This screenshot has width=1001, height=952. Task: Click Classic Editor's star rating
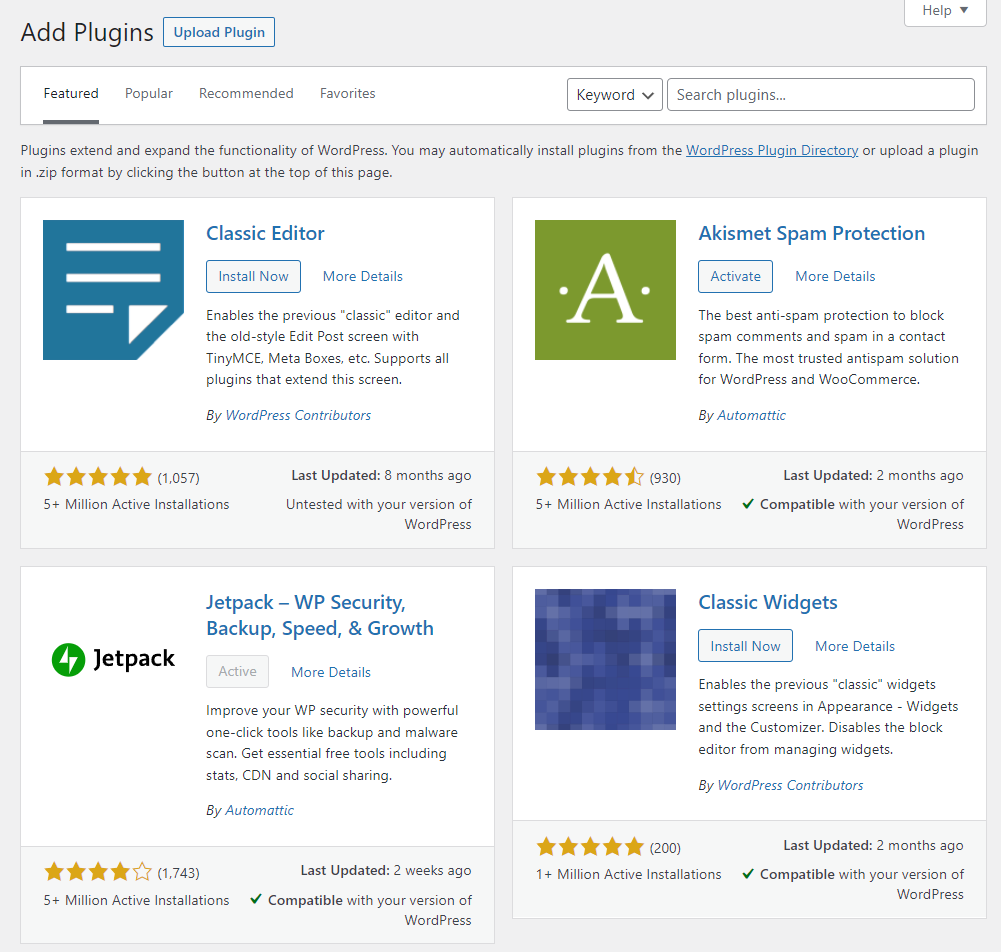[x=98, y=477]
